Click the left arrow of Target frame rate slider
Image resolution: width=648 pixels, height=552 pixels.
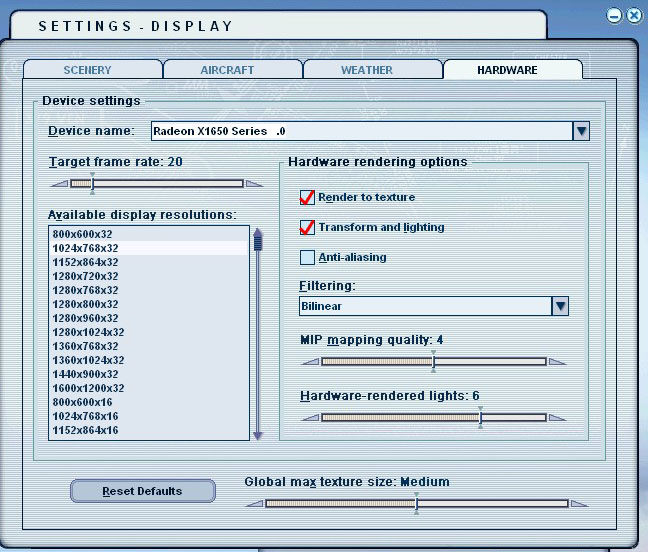tap(58, 184)
